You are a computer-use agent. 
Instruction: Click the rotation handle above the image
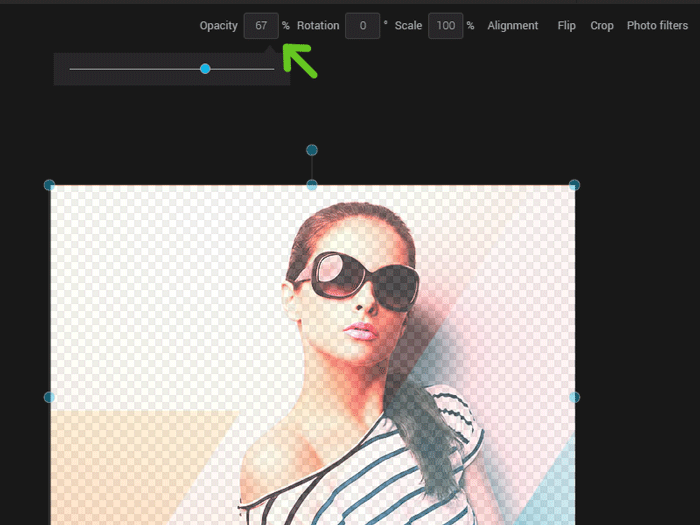[312, 150]
